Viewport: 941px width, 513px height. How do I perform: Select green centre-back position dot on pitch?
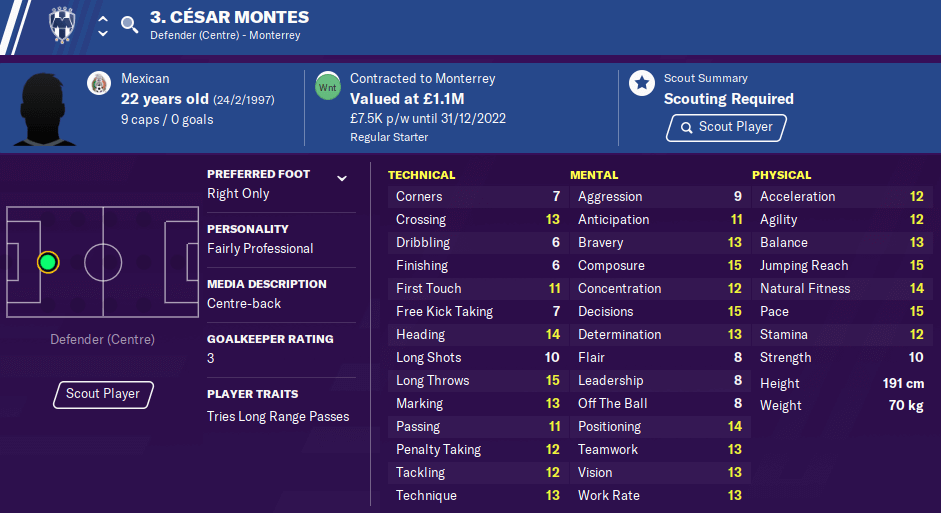pyautogui.click(x=48, y=262)
